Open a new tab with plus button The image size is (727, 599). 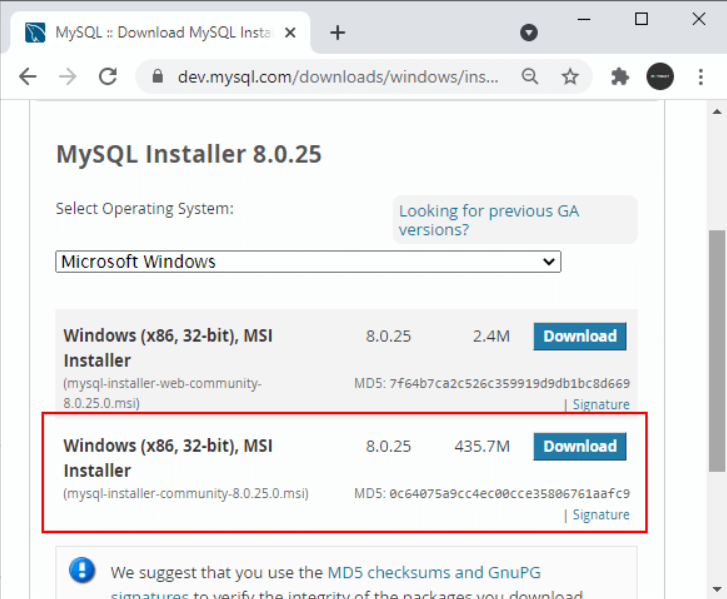pos(338,32)
